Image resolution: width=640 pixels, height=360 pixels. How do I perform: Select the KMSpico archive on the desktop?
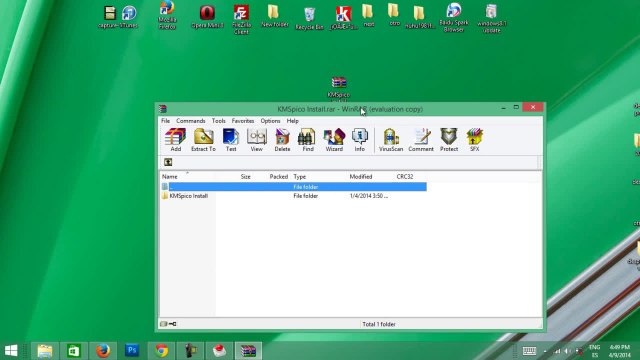pos(339,88)
